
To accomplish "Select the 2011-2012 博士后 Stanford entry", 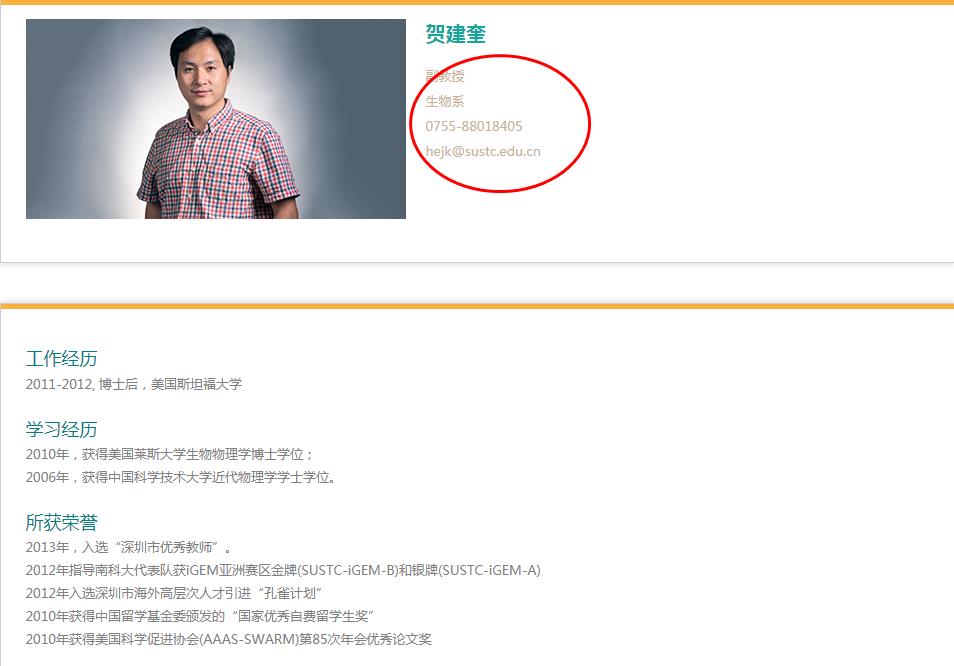I will tap(134, 384).
